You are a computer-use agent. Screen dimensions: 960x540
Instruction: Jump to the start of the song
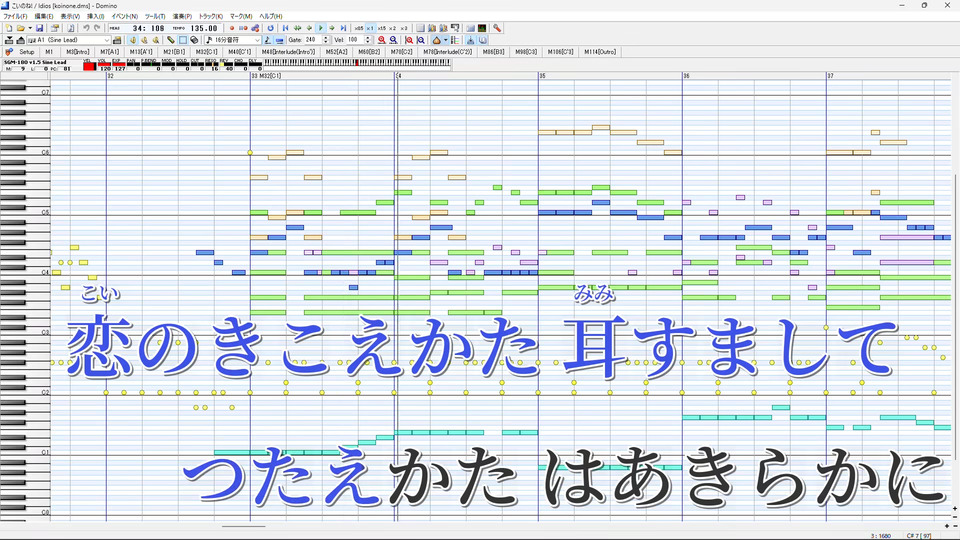pyautogui.click(x=285, y=28)
